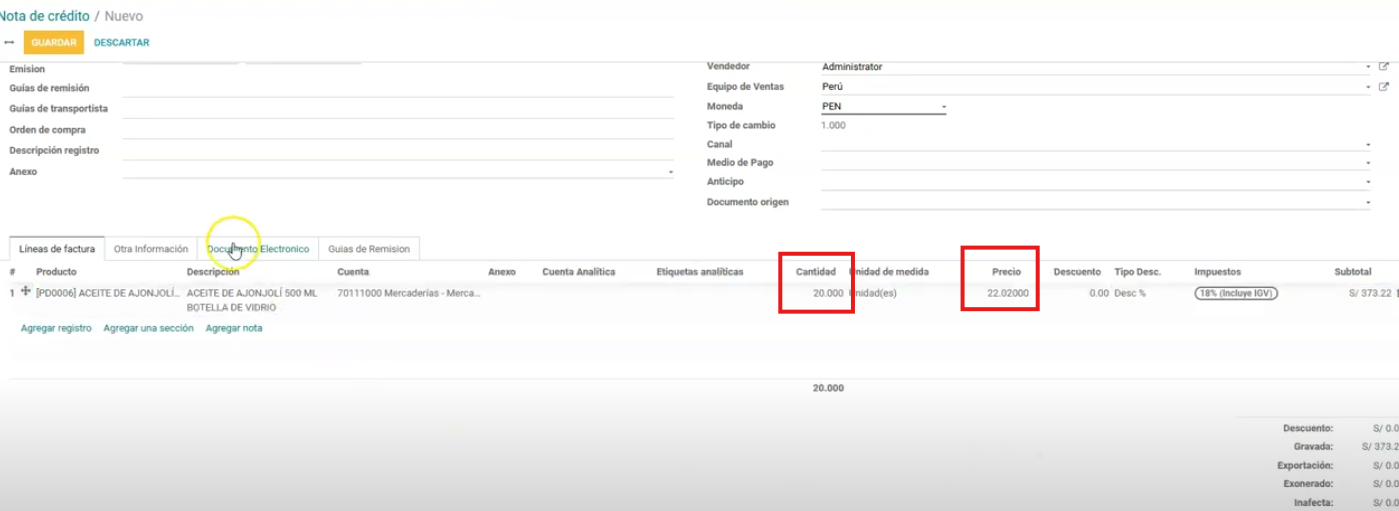Click the 18% (Incluye IGV) tax tag
The image size is (1399, 511).
[x=1236, y=293]
